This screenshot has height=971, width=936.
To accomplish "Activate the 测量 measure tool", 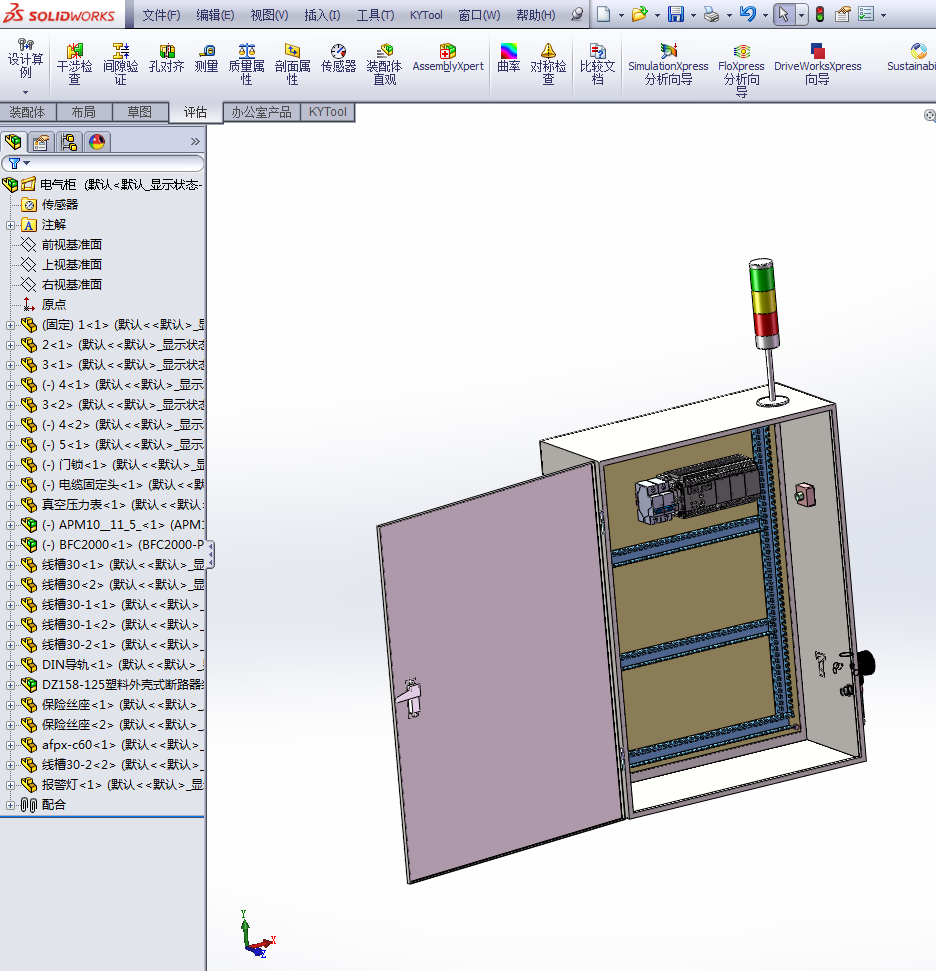I will coord(206,58).
